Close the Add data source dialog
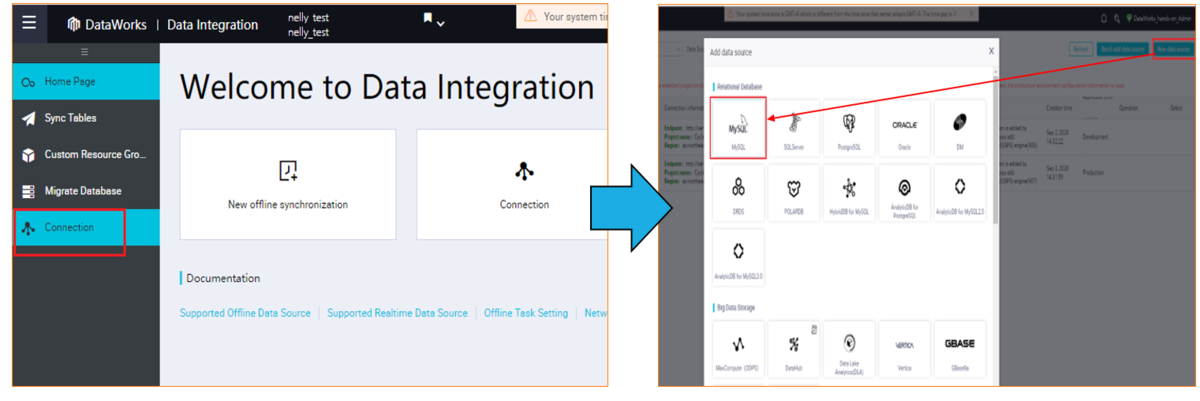The height and width of the screenshot is (401, 1200). click(991, 50)
